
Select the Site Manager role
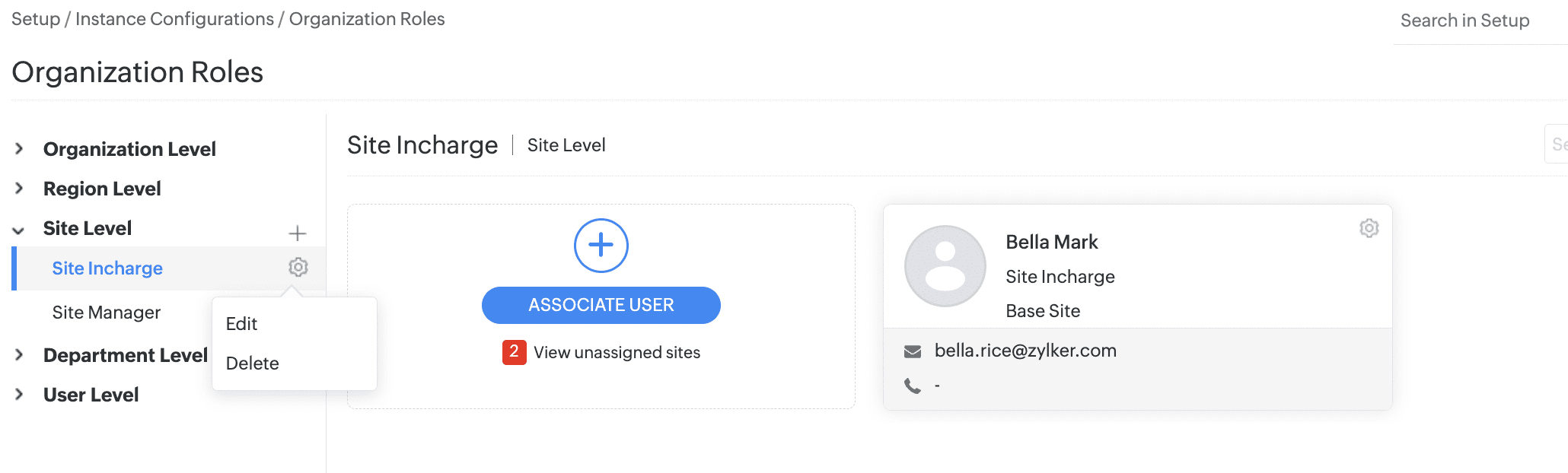coord(107,313)
